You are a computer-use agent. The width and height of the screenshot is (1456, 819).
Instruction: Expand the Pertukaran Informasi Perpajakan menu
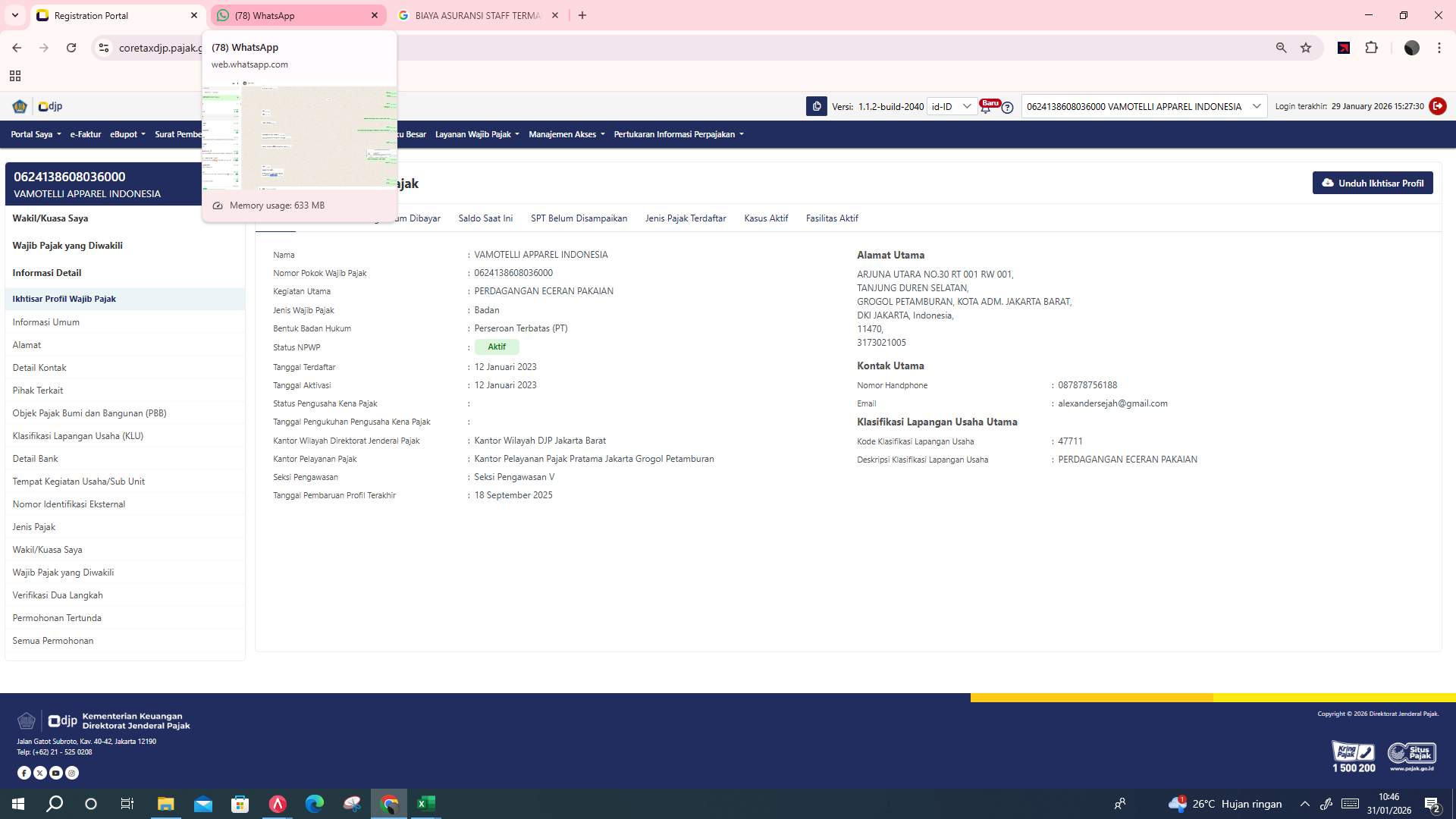[x=674, y=134]
